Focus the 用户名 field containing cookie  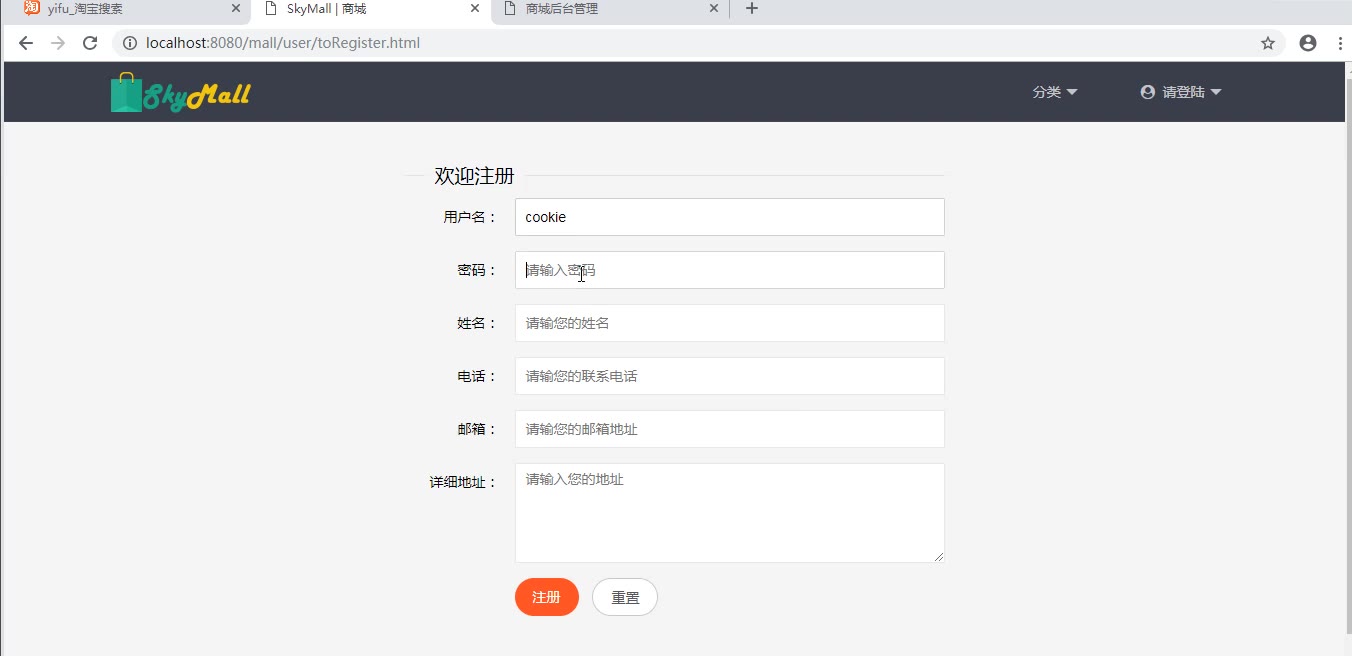730,217
